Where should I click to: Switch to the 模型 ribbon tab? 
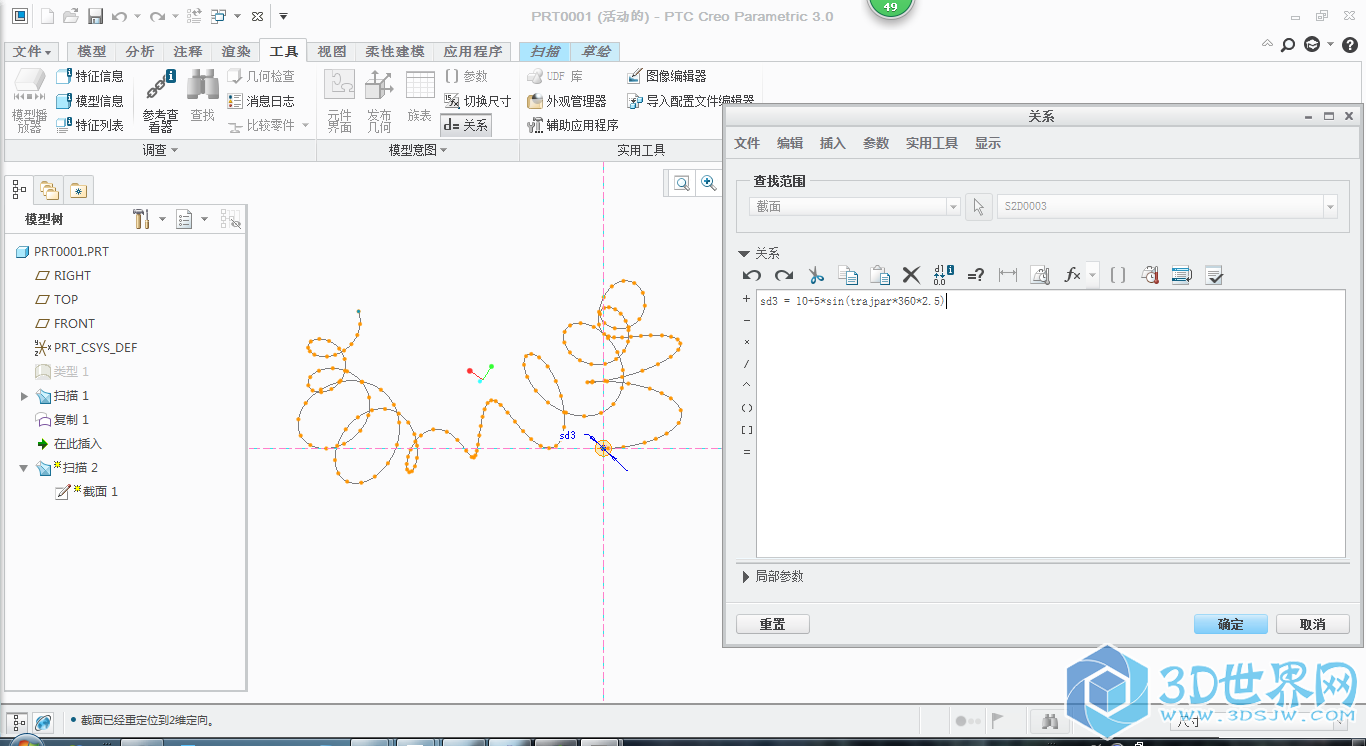point(92,52)
